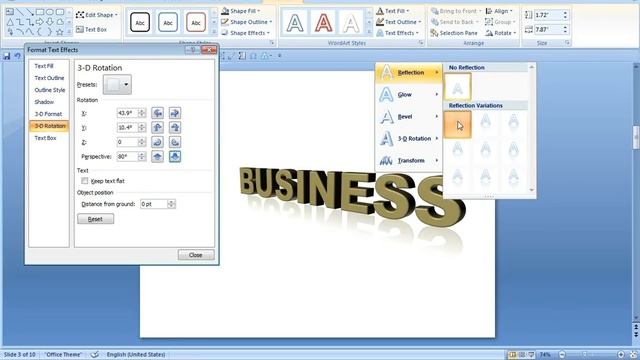640x360 pixels.
Task: Open the Glow submenu item
Action: click(409, 95)
